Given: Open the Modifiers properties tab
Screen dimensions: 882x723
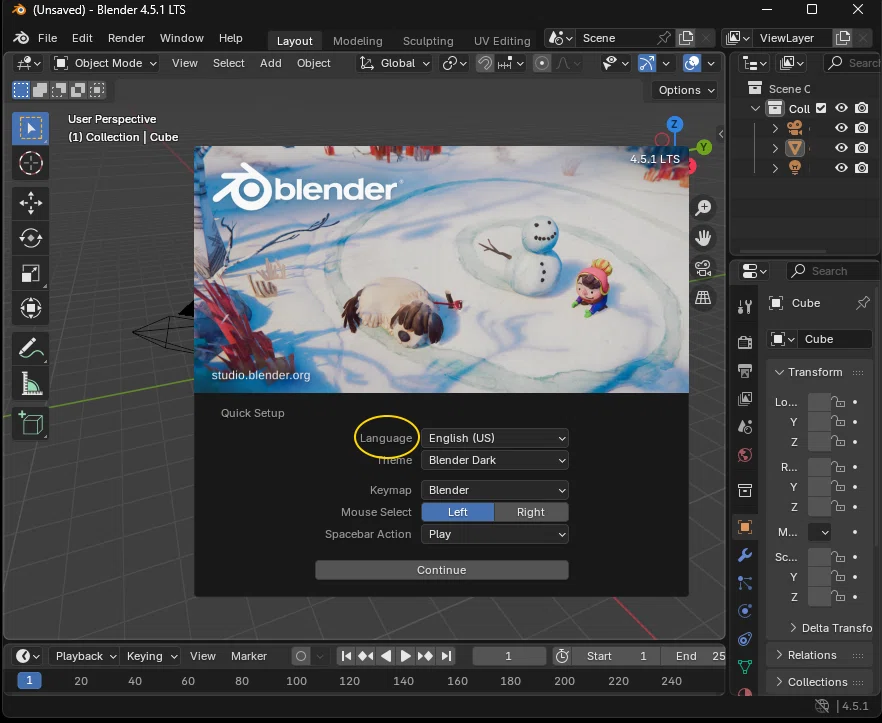Looking at the screenshot, I should [x=745, y=555].
